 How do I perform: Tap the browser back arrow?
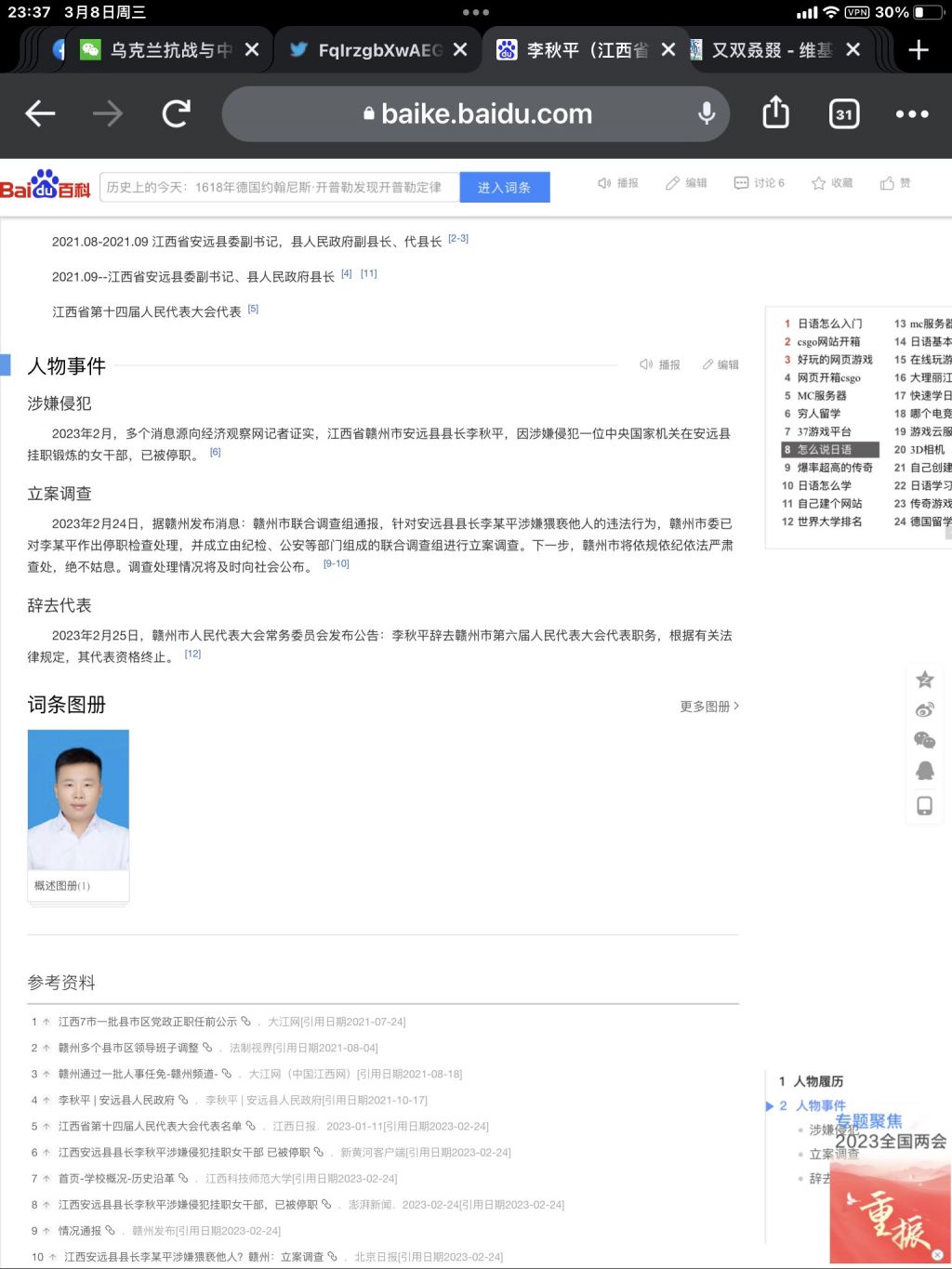click(x=40, y=114)
